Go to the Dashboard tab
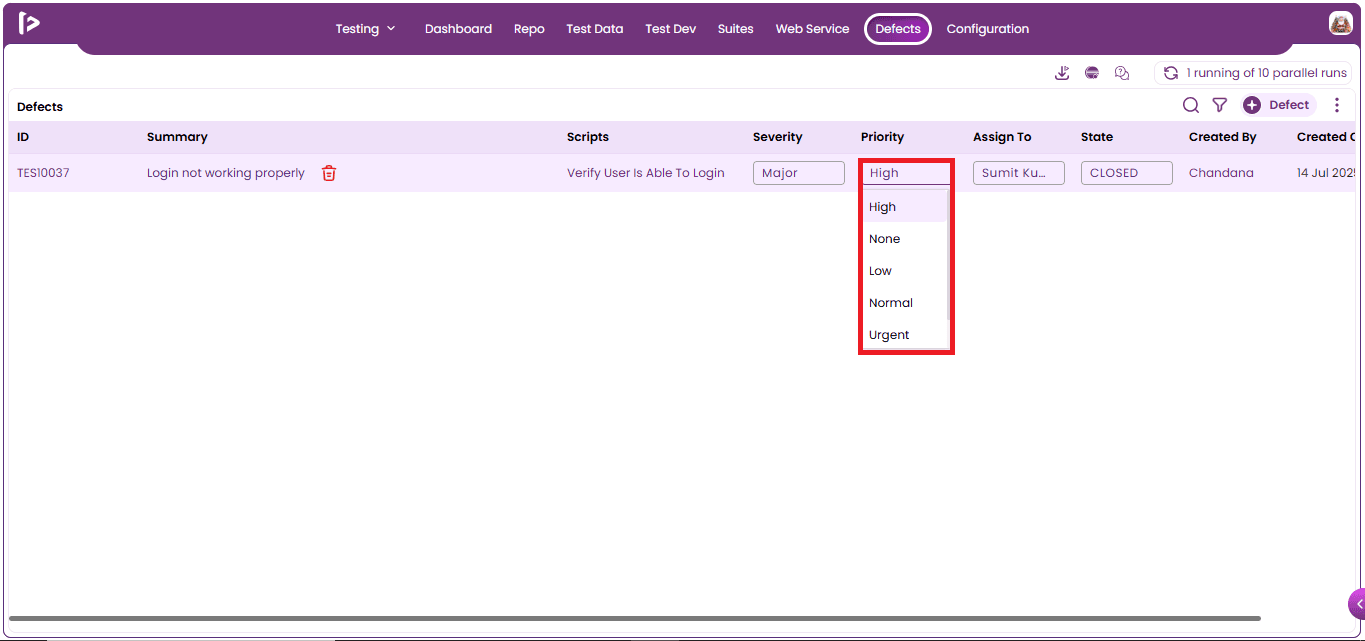 [458, 29]
